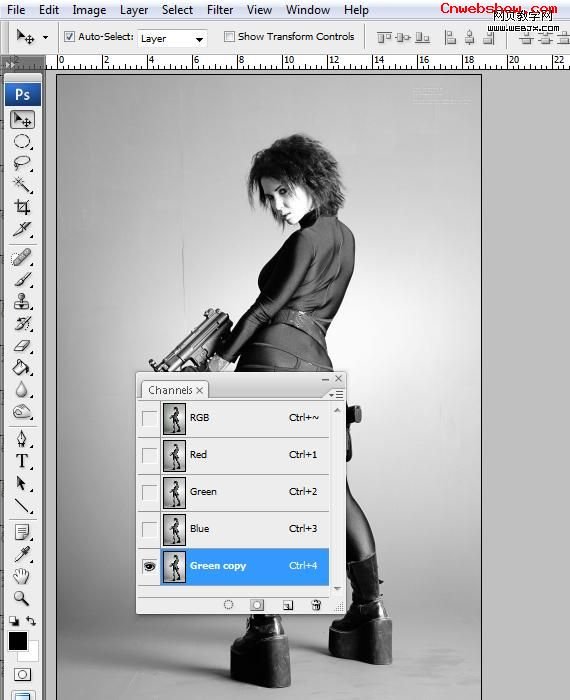Close the Channels tab with X
Image resolution: width=570 pixels, height=700 pixels.
coord(200,390)
